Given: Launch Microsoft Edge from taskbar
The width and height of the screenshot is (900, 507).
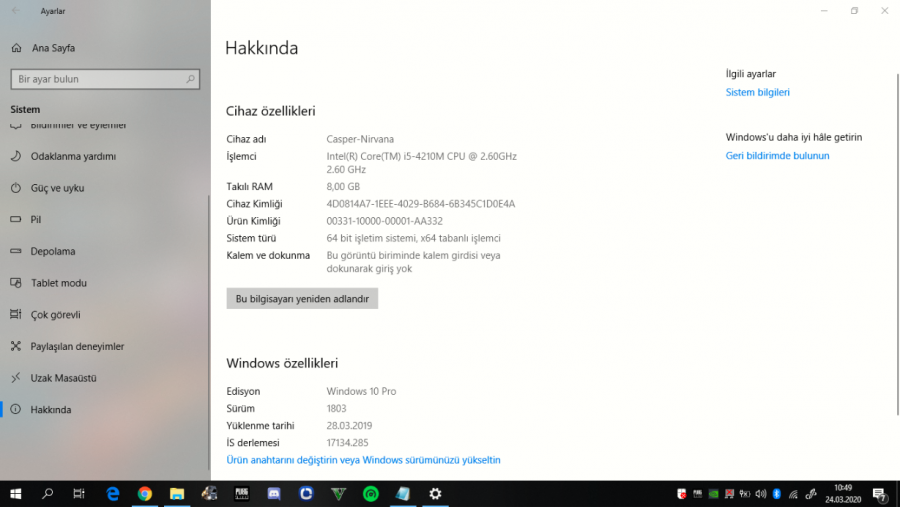Looking at the screenshot, I should (112, 494).
